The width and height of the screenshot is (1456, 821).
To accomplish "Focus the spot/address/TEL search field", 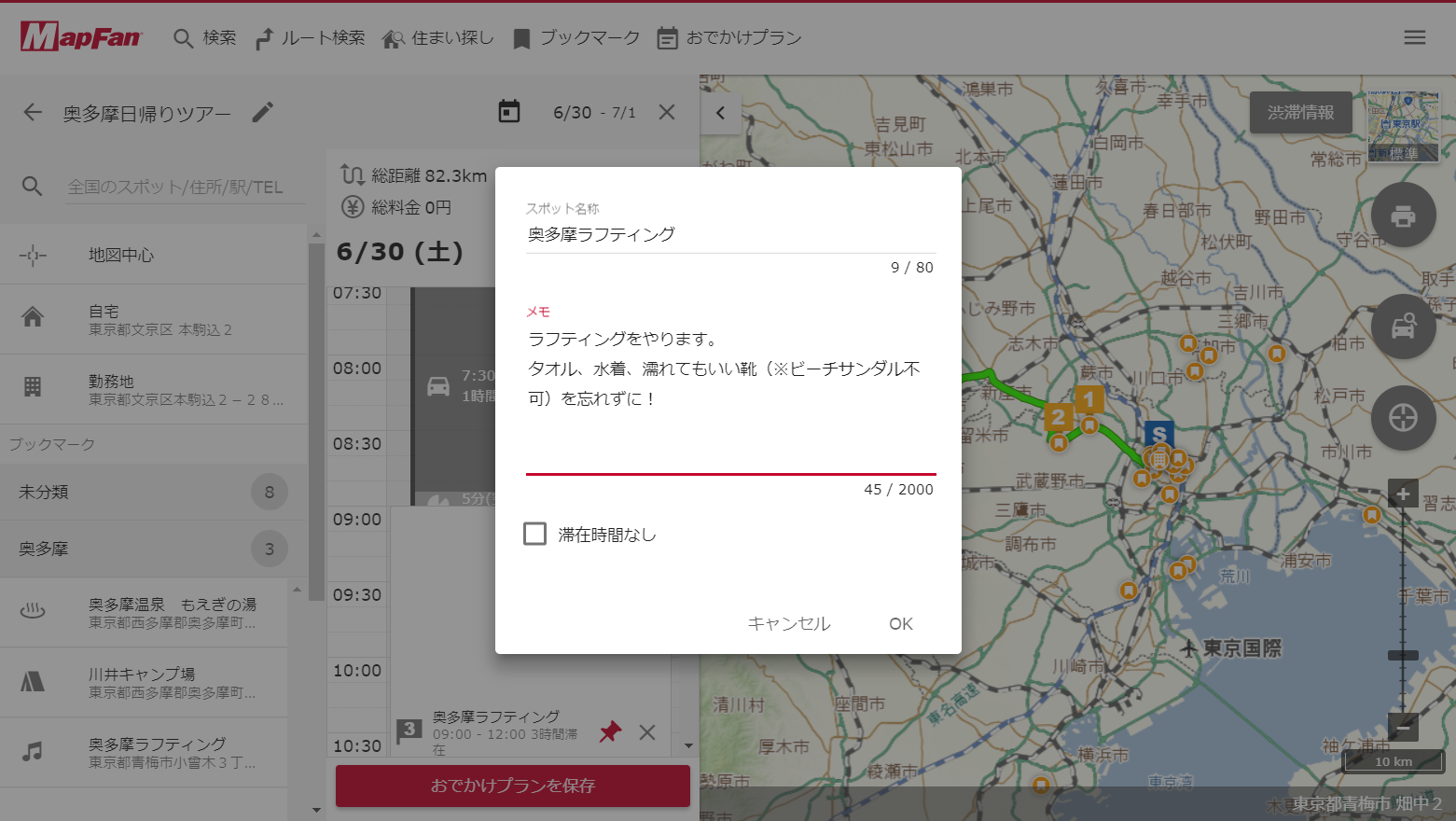I will click(x=186, y=187).
